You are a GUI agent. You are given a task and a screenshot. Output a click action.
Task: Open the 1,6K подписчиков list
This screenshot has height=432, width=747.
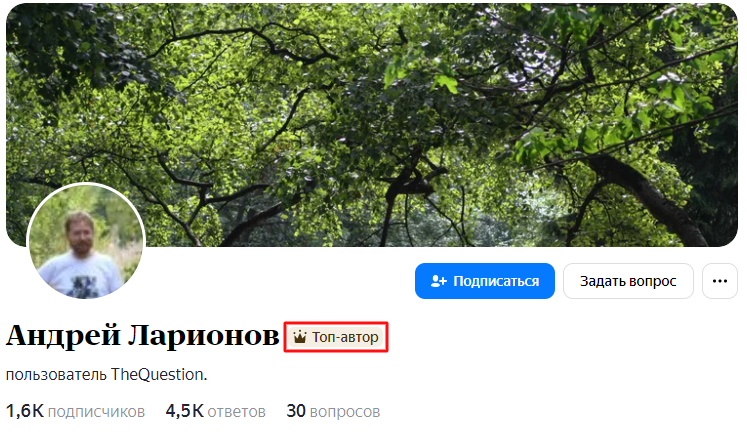pyautogui.click(x=75, y=411)
